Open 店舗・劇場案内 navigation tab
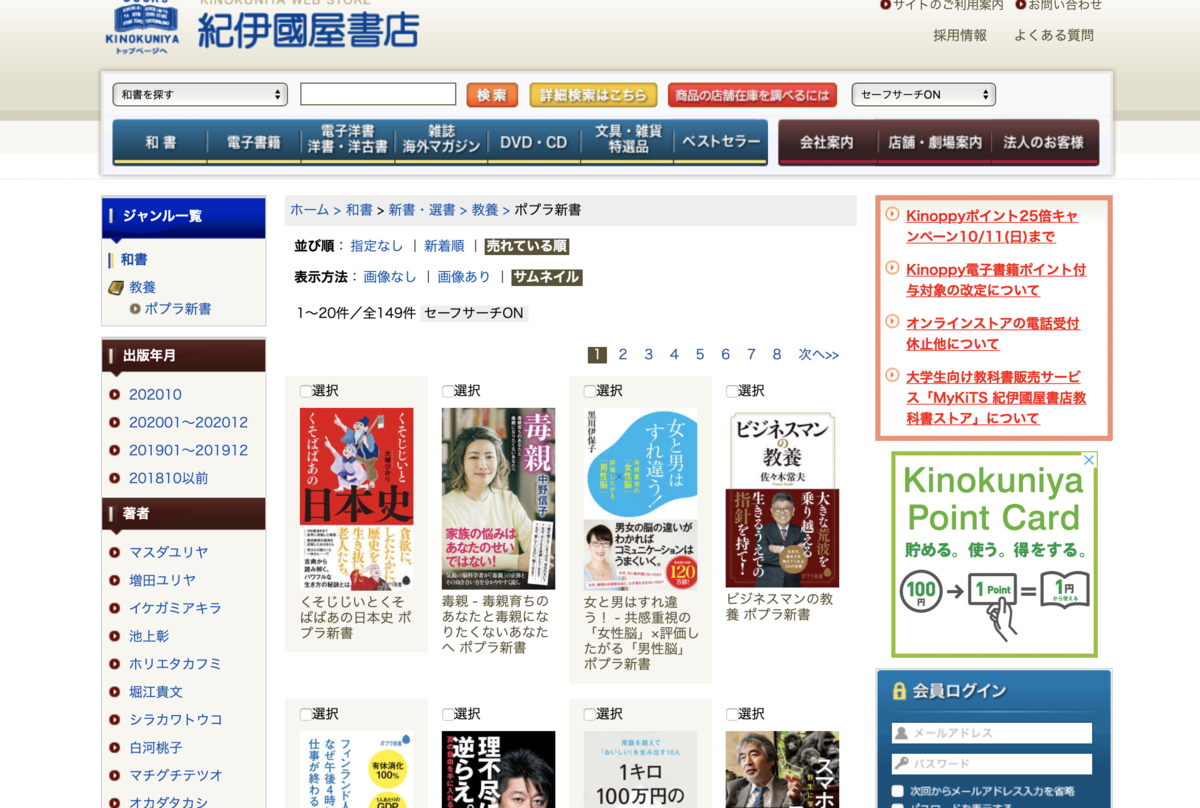 [x=935, y=142]
